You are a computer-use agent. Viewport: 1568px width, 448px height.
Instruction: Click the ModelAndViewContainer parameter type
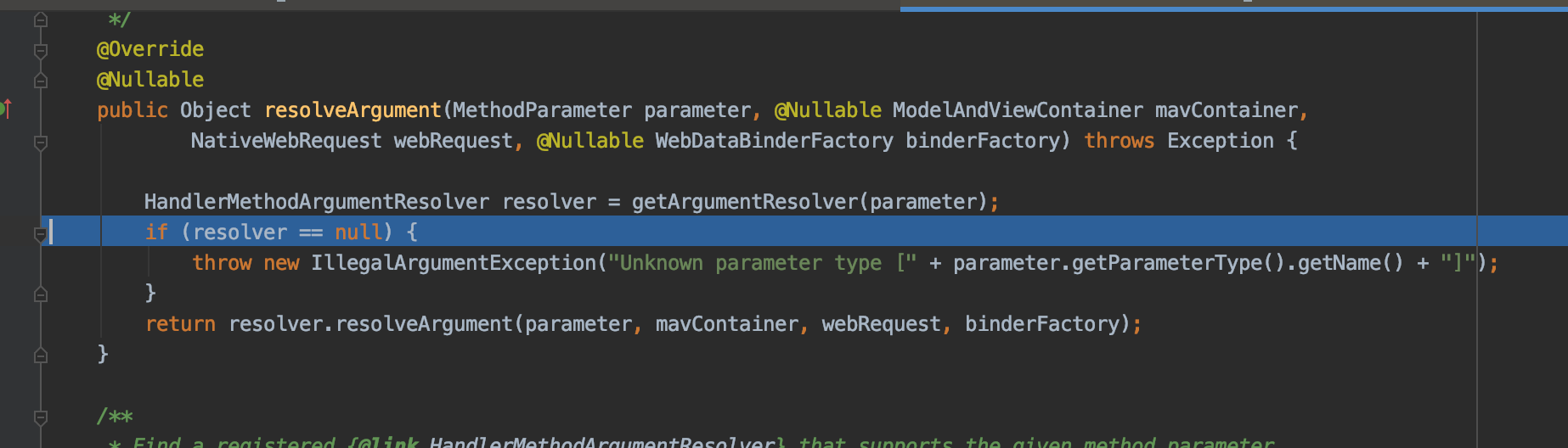pyautogui.click(x=1018, y=110)
